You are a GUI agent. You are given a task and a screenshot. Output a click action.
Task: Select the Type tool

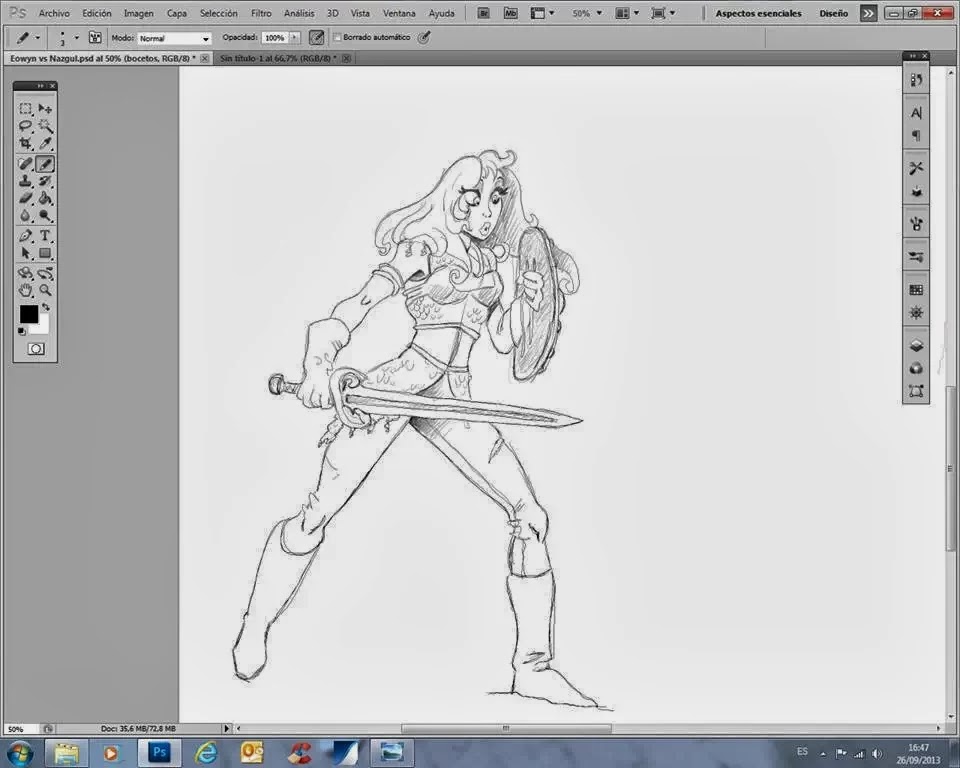pyautogui.click(x=45, y=236)
